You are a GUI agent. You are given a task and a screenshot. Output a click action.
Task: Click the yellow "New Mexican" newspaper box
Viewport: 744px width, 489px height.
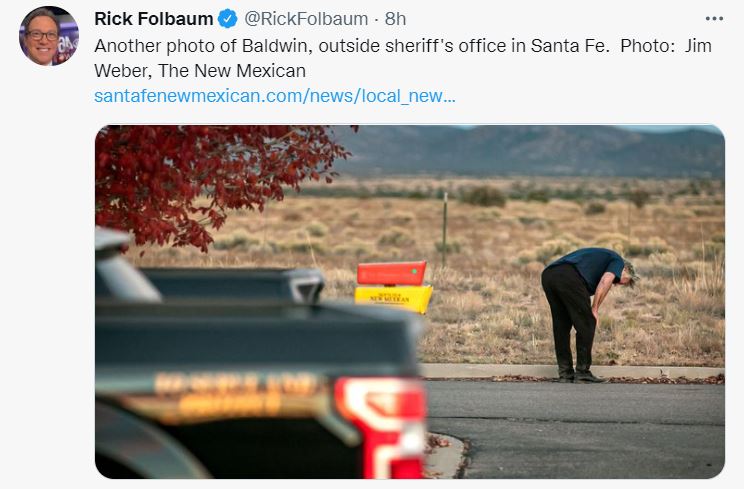(393, 296)
